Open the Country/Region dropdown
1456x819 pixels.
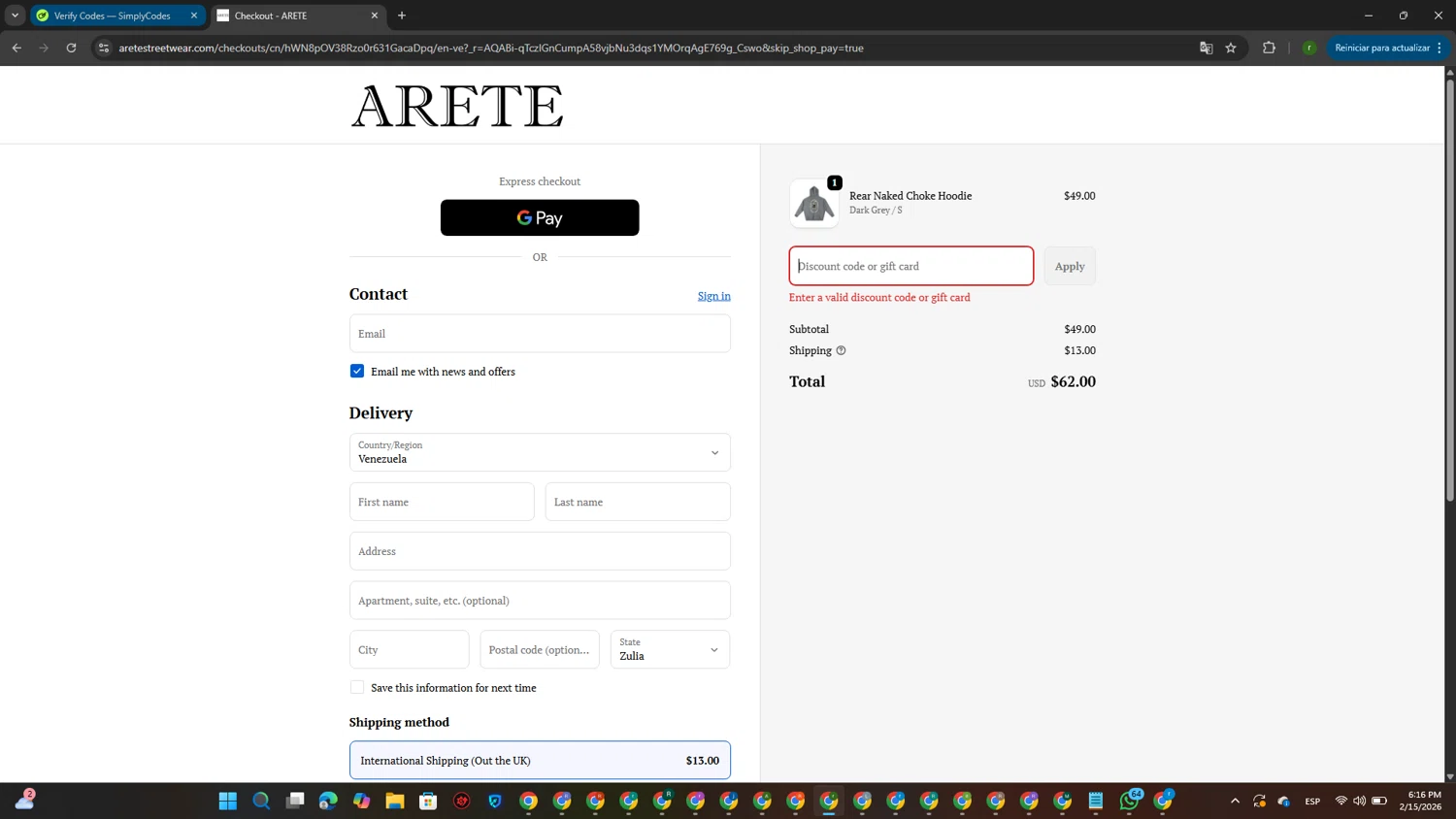point(540,452)
